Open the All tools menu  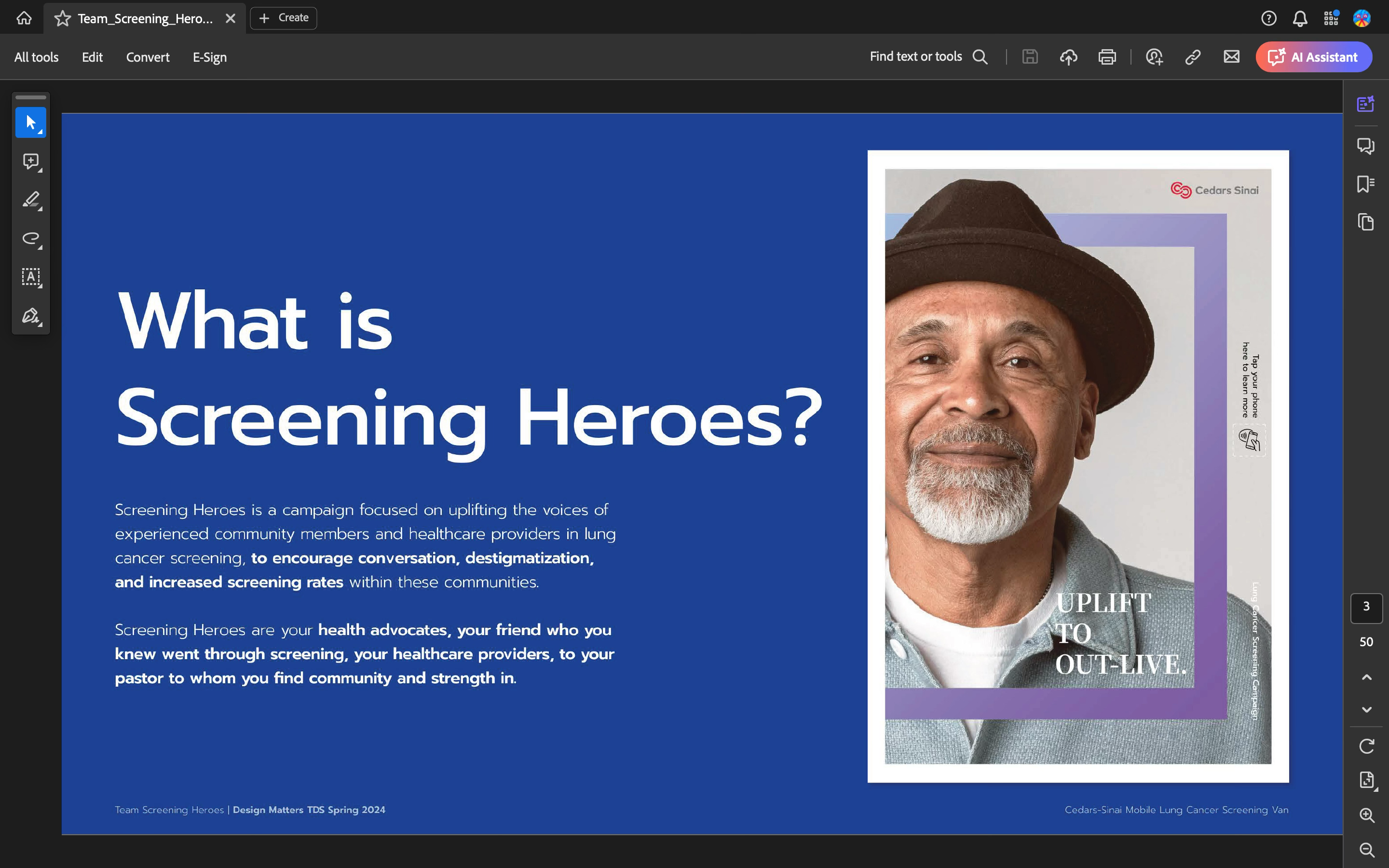(36, 57)
